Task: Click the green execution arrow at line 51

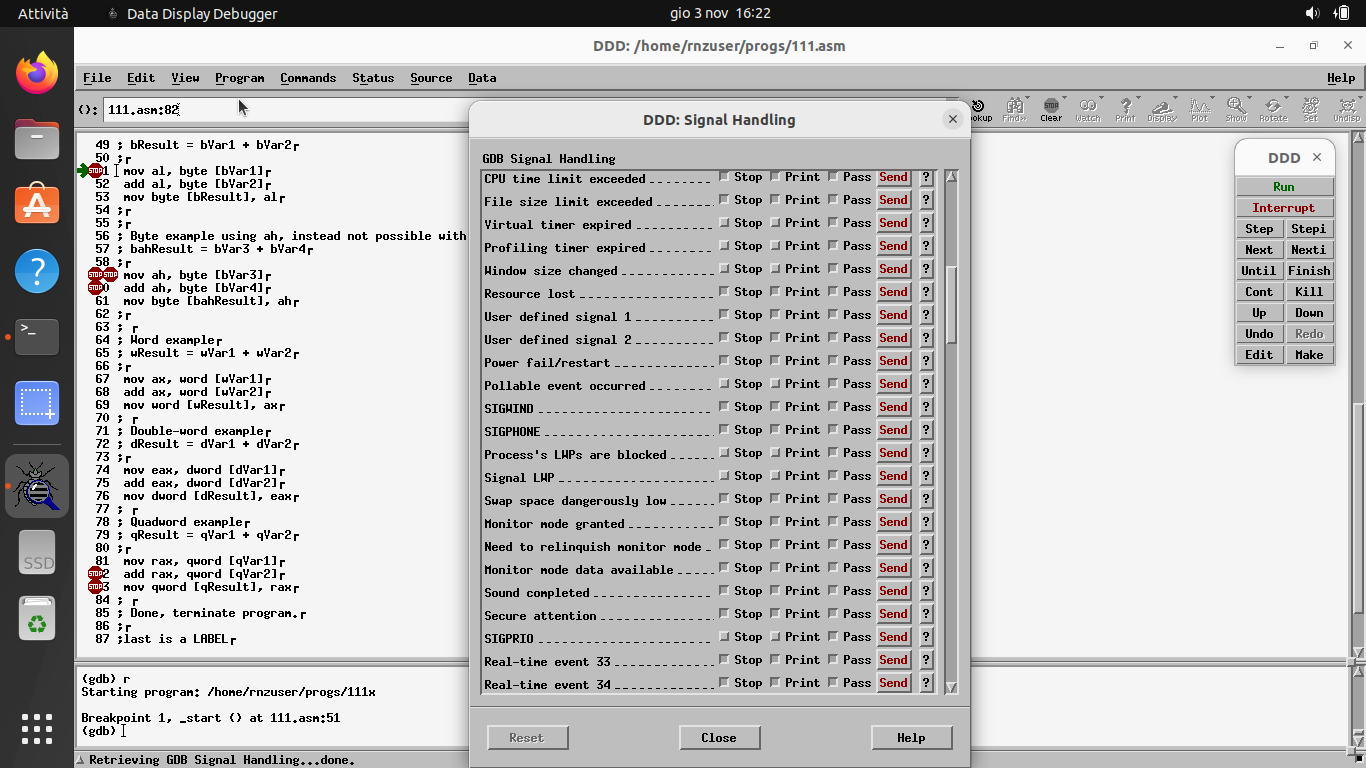Action: coord(83,171)
